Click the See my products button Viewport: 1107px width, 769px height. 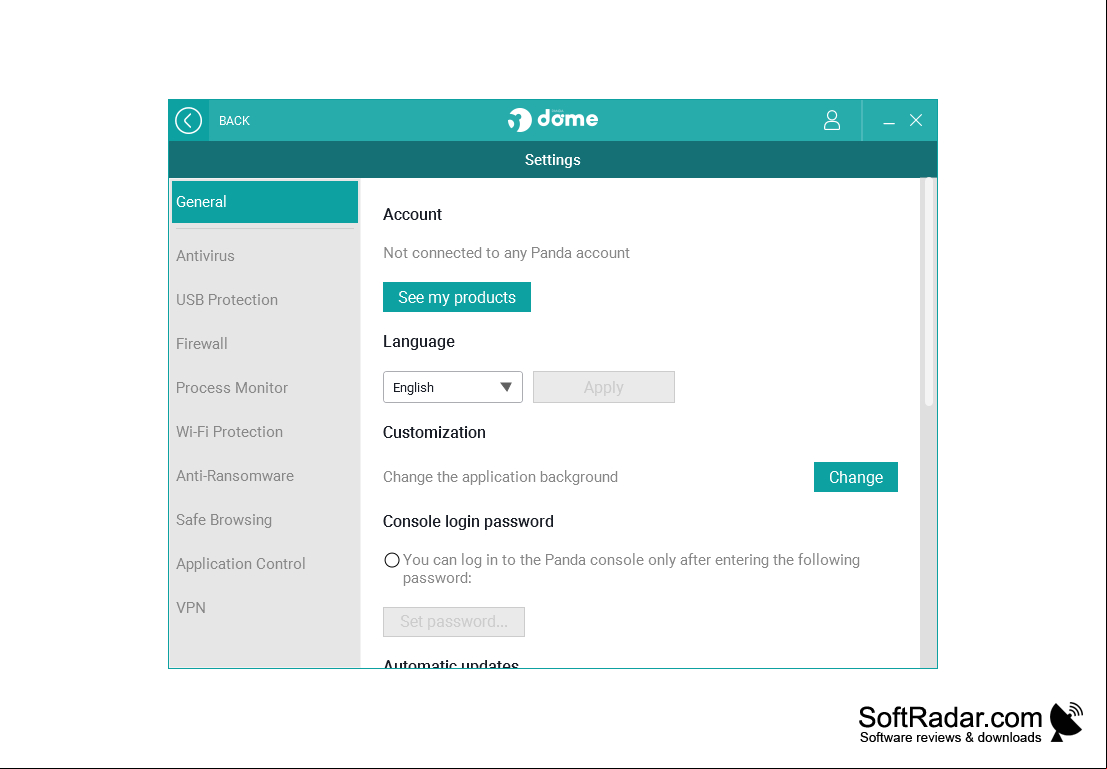point(457,297)
